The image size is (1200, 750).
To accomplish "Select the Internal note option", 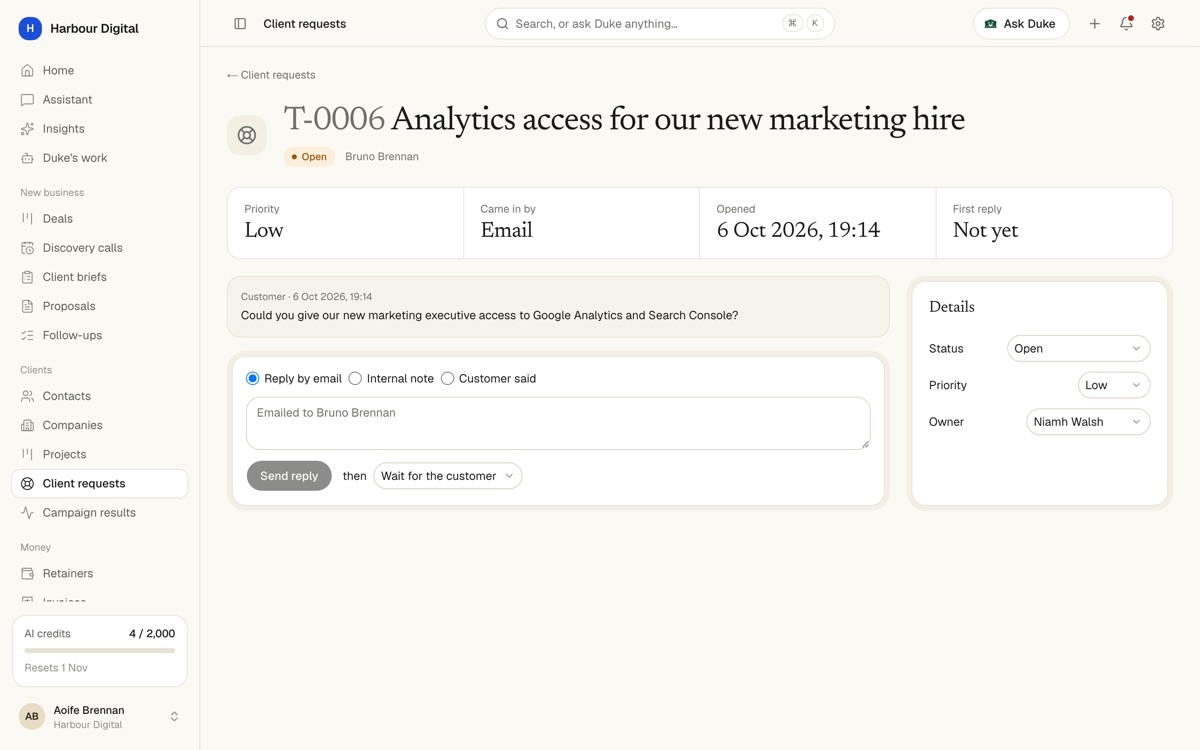I will point(355,379).
